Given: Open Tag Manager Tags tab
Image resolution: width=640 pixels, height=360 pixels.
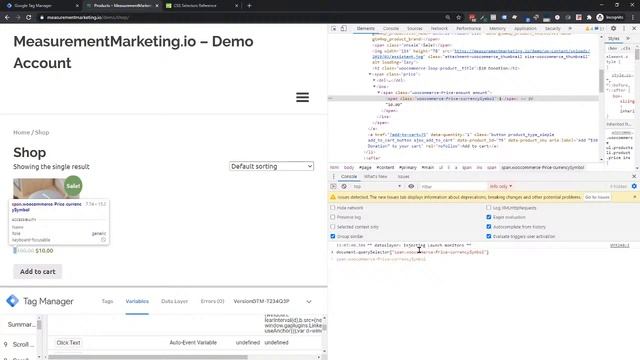Looking at the screenshot, I should [107, 301].
